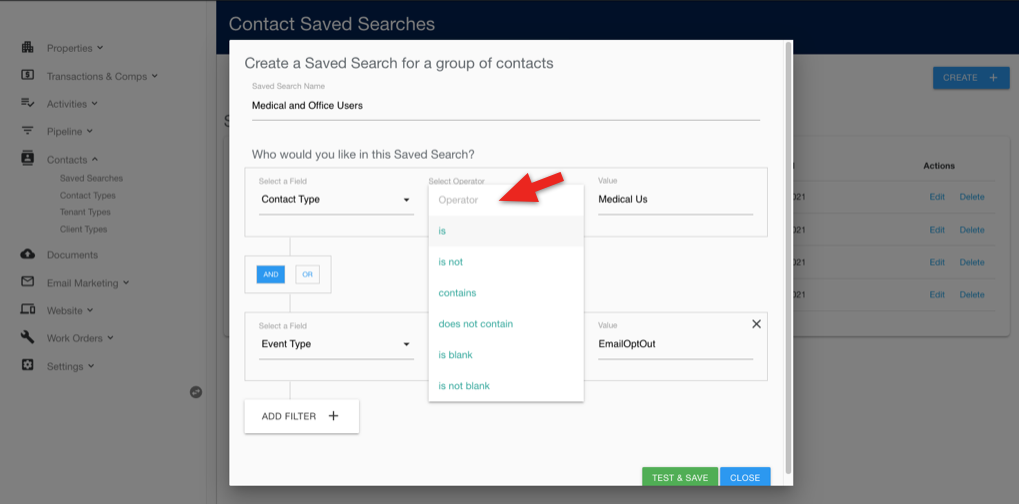Click the Add Filter button
1019x504 pixels.
point(302,416)
